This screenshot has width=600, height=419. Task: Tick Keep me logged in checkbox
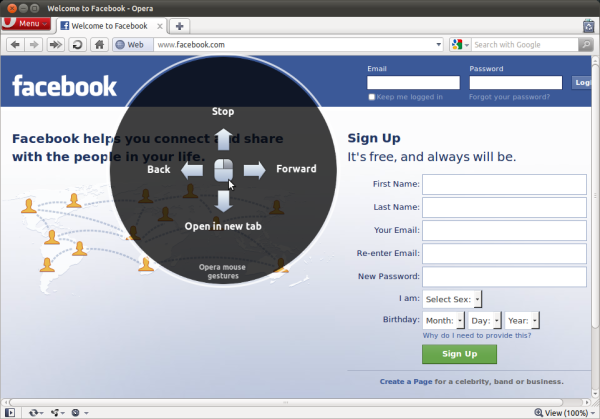pyautogui.click(x=372, y=97)
